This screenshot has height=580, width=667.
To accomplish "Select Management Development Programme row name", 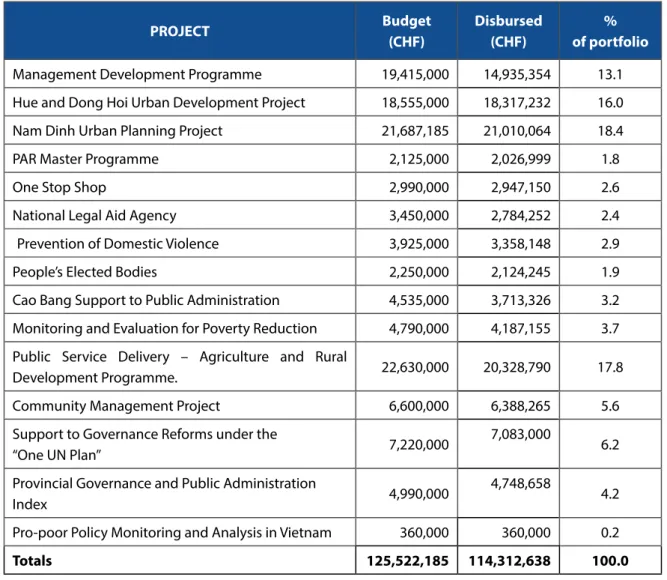I will pyautogui.click(x=137, y=74).
